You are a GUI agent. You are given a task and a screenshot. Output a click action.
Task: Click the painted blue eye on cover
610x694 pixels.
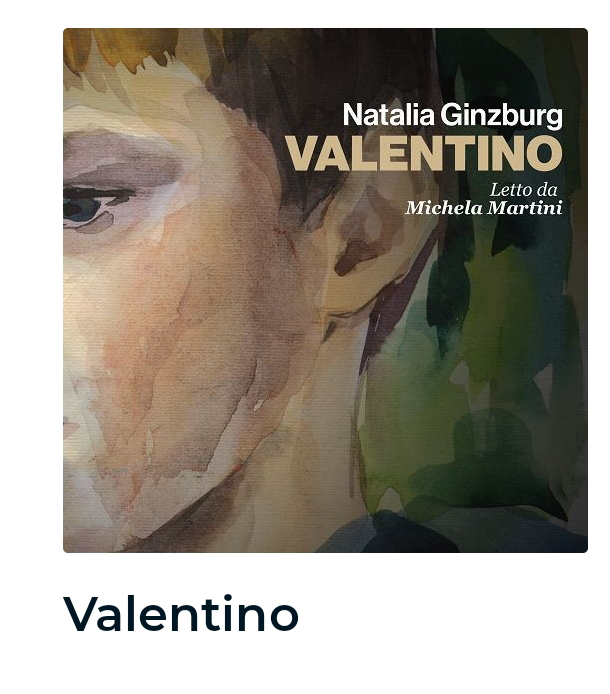click(x=82, y=209)
